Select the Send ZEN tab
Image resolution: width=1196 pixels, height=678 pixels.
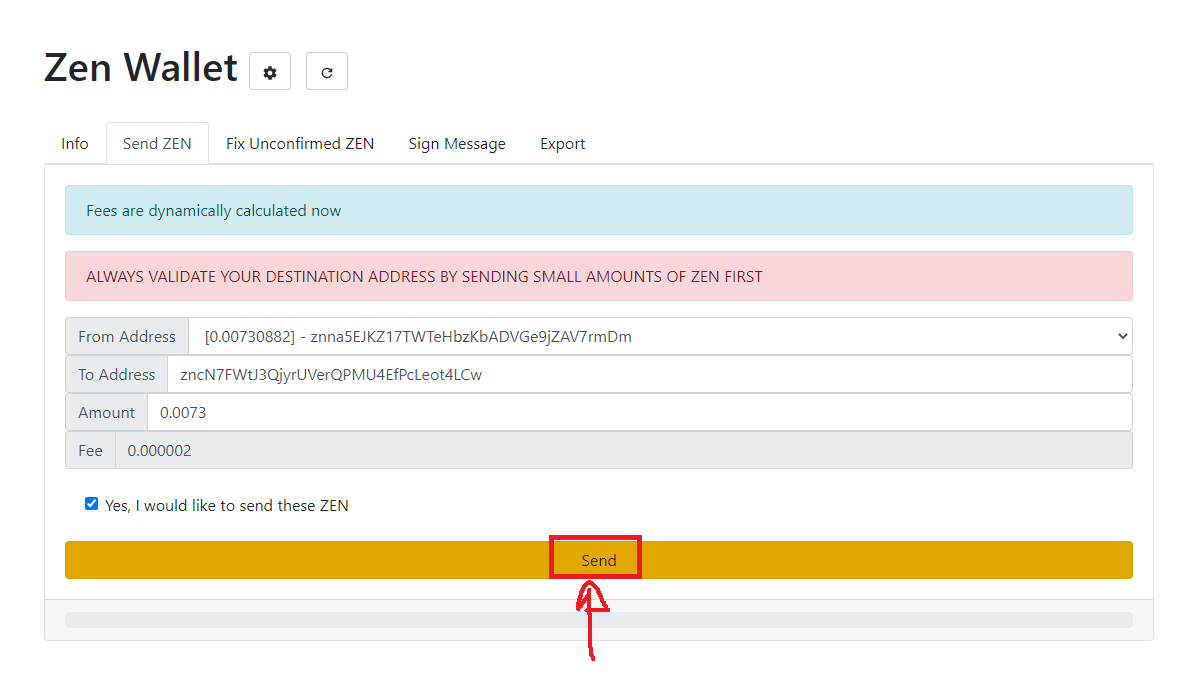tap(157, 143)
